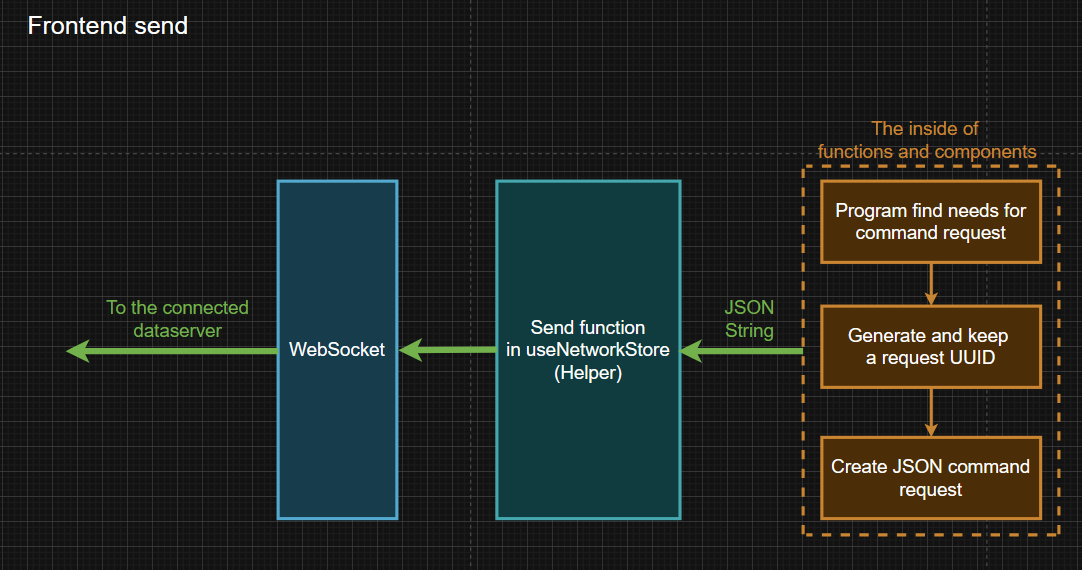Viewport: 1082px width, 570px height.
Task: Select the orange arrow below the "Program find needs" box
Action: click(x=931, y=284)
